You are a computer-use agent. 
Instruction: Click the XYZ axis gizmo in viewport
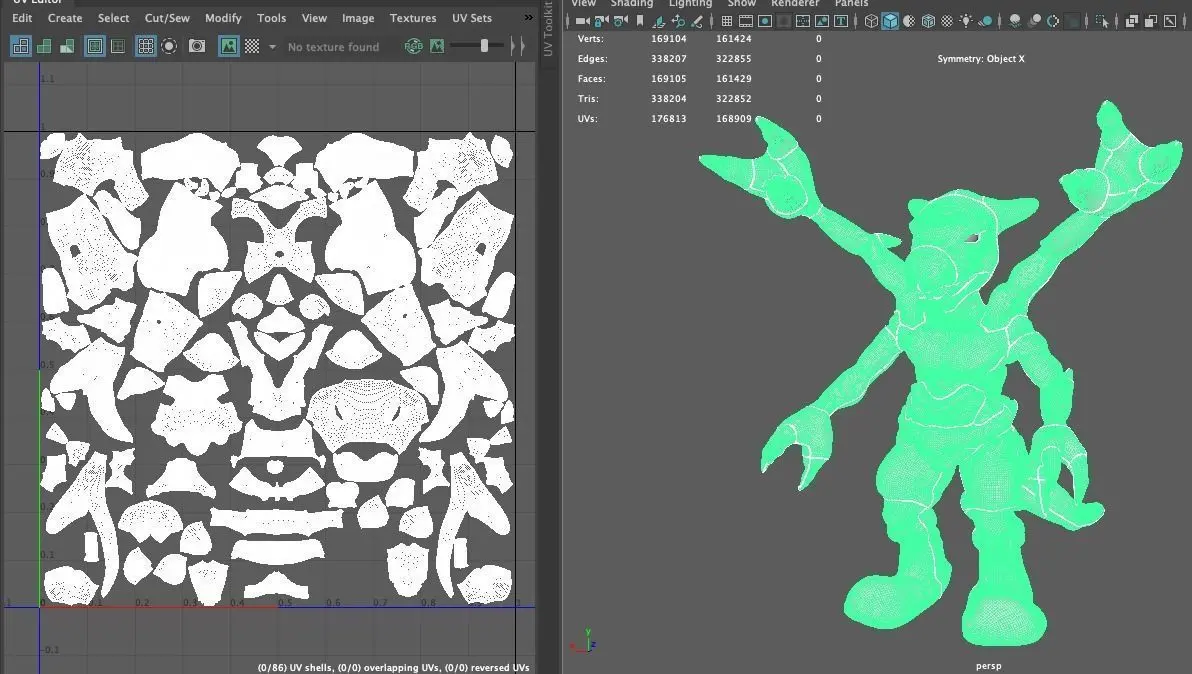pyautogui.click(x=583, y=641)
